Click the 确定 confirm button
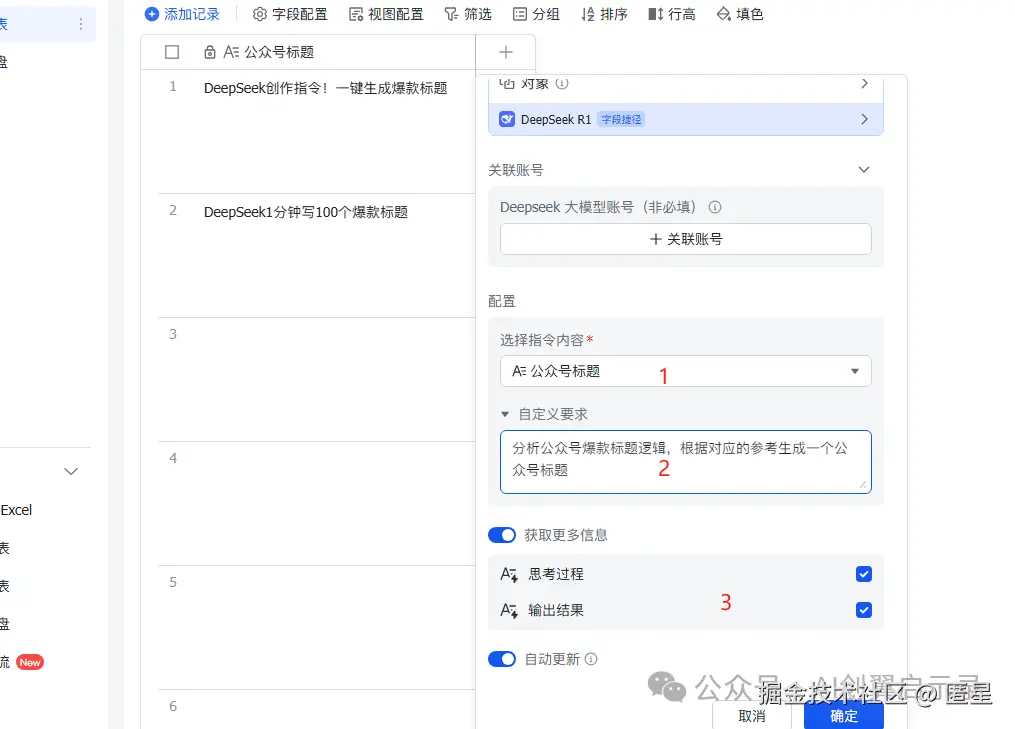 click(x=843, y=715)
